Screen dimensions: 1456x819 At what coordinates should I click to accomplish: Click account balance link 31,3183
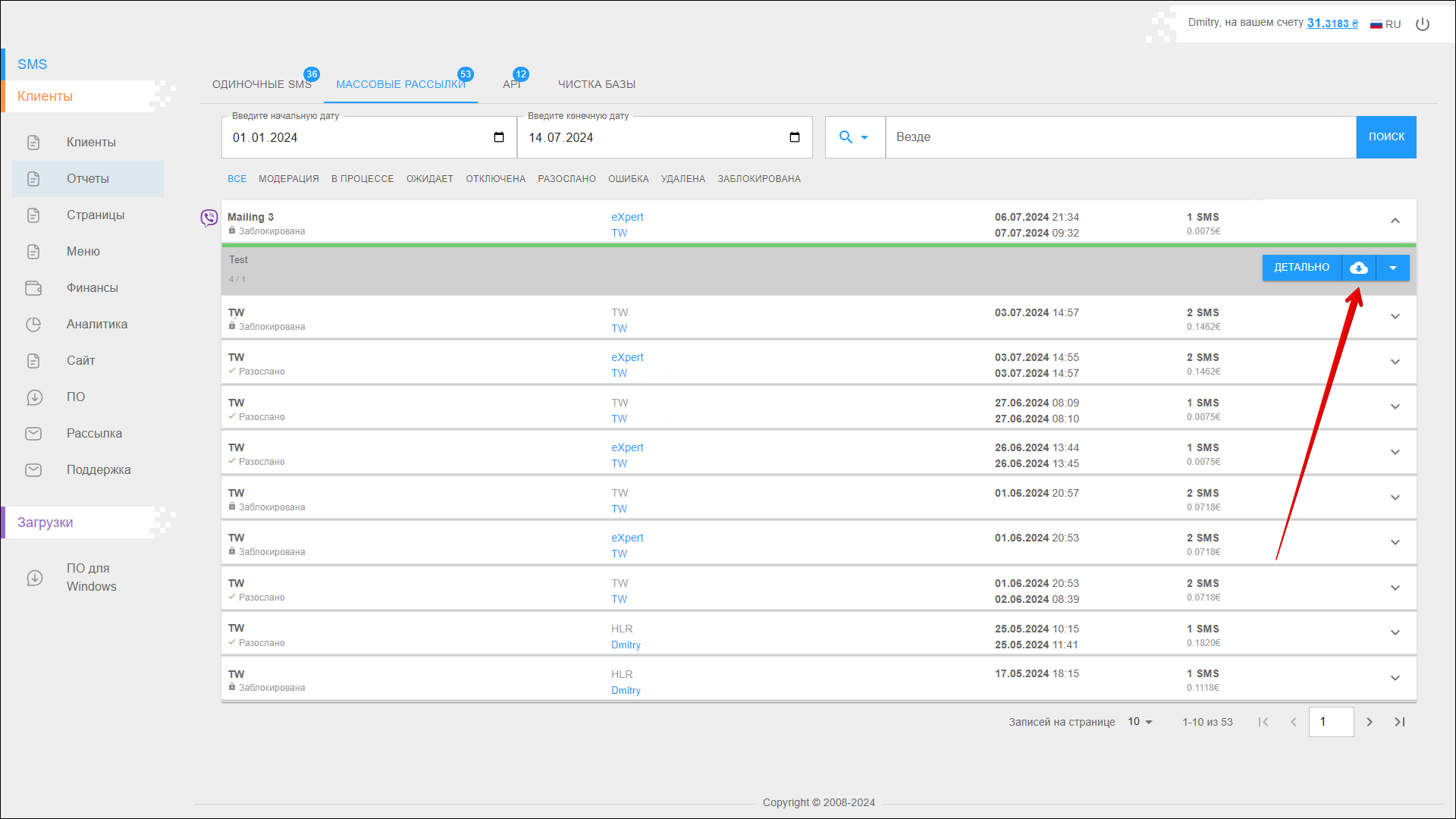coord(1332,24)
